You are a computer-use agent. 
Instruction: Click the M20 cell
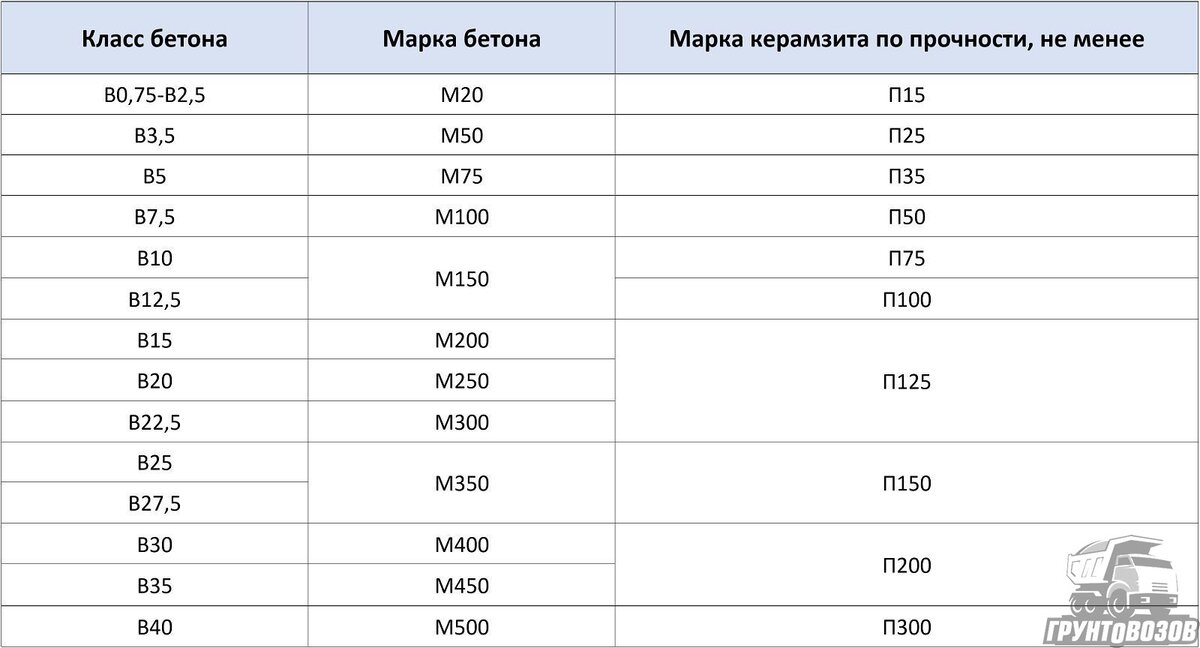[x=461, y=96]
